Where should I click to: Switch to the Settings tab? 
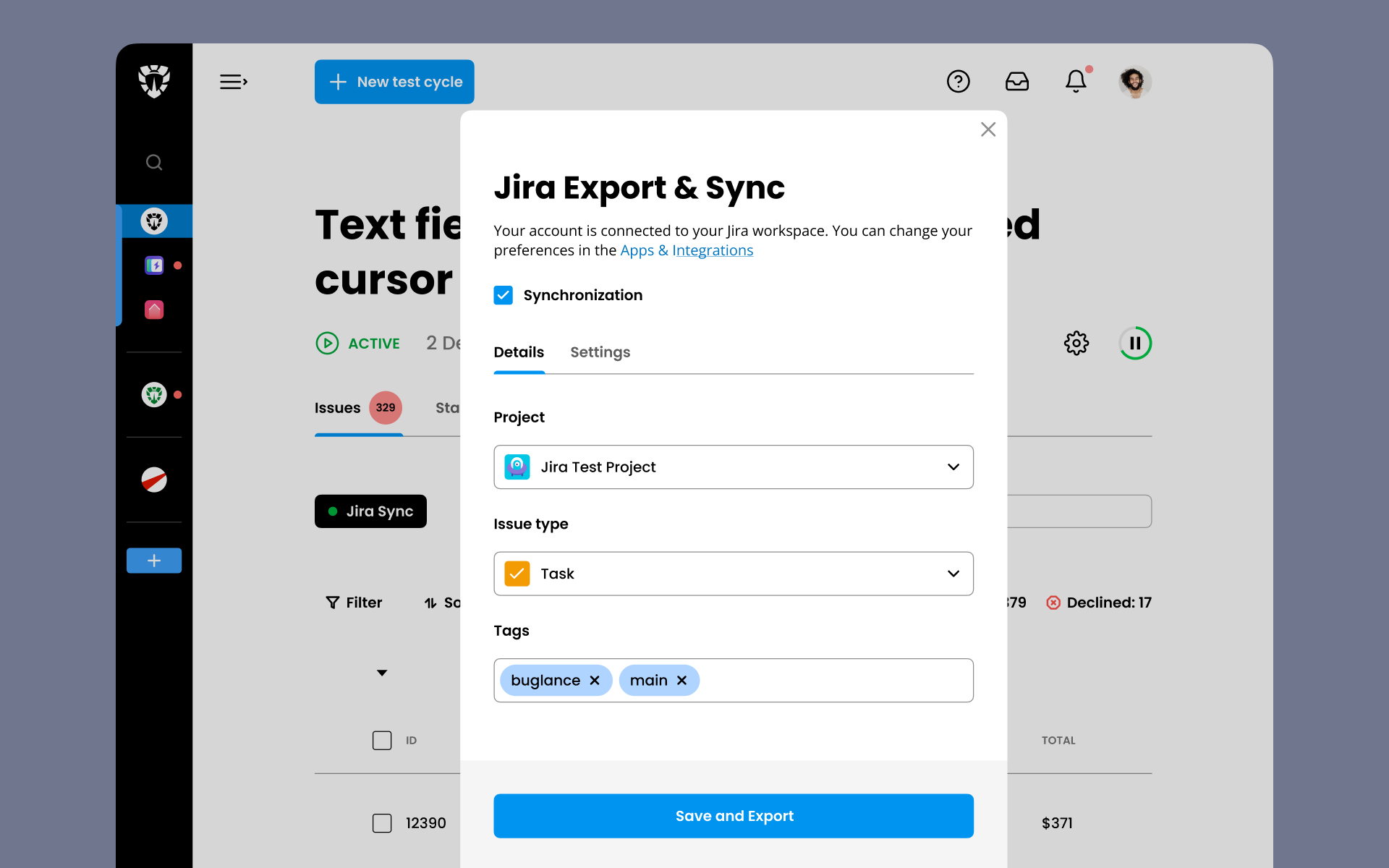pos(600,352)
